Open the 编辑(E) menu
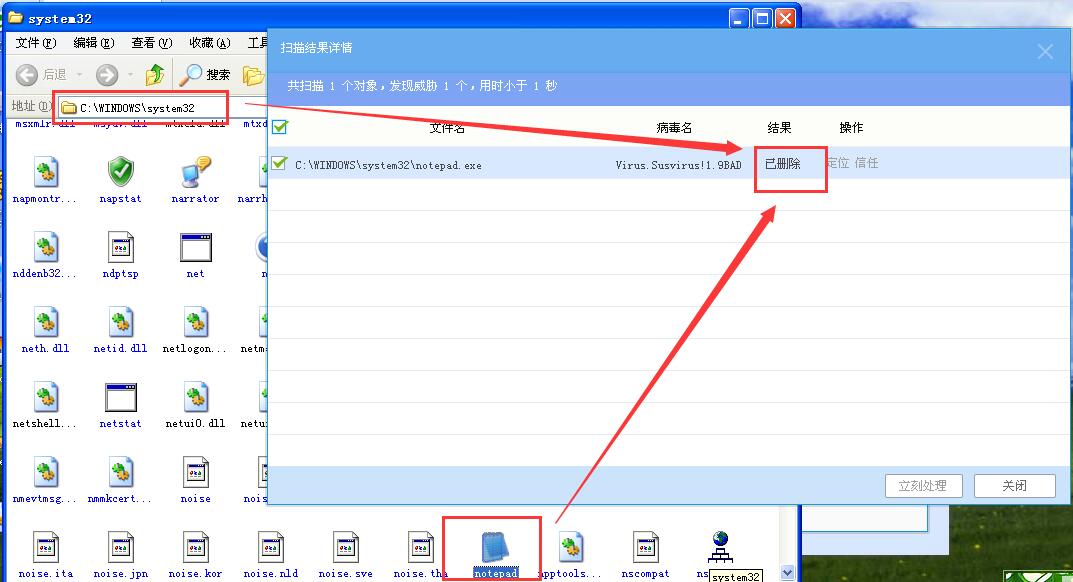 tap(94, 43)
